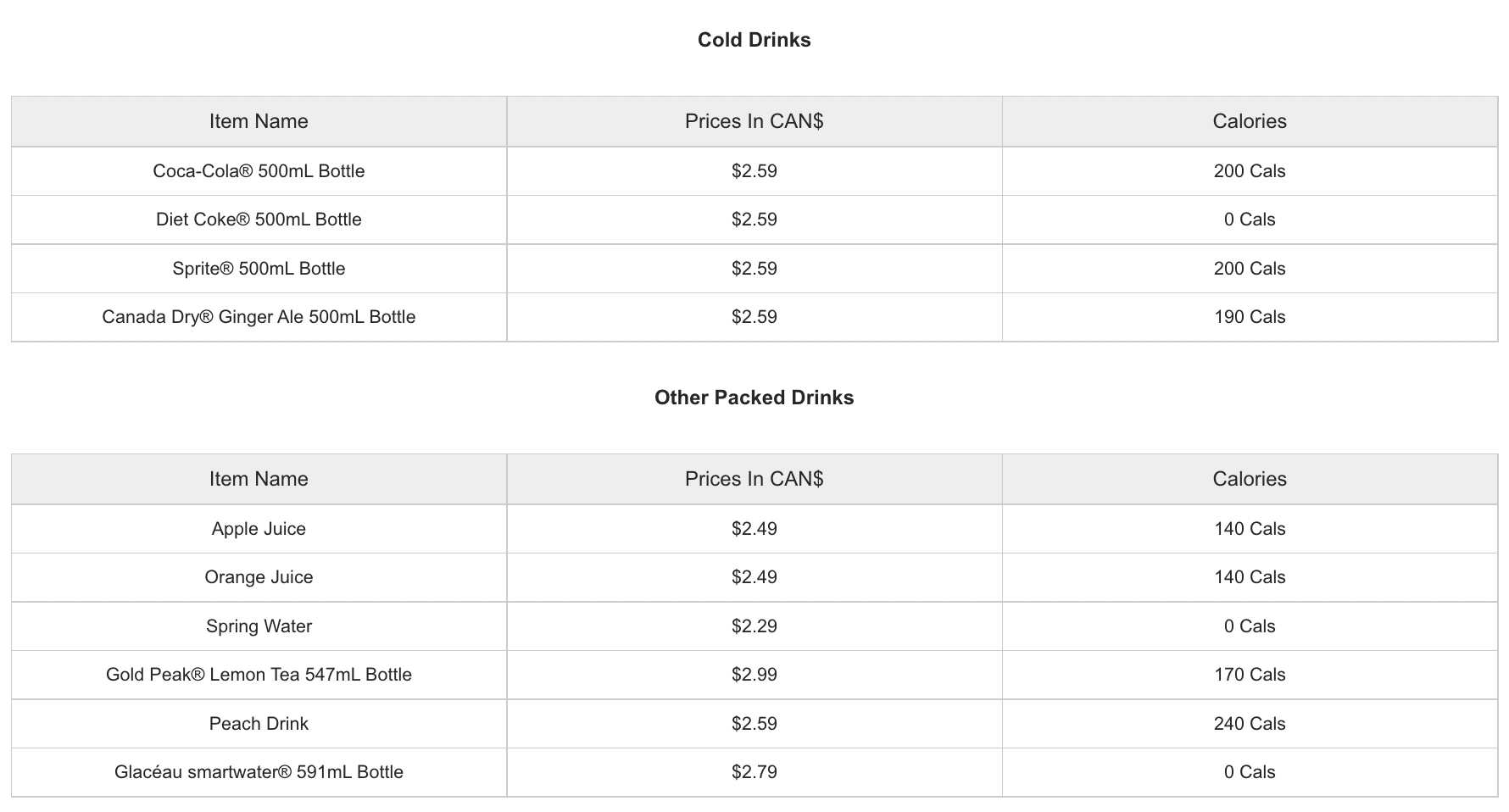The image size is (1509, 812).
Task: Click the $2.99 price for Lemon Tea
Action: point(754,675)
